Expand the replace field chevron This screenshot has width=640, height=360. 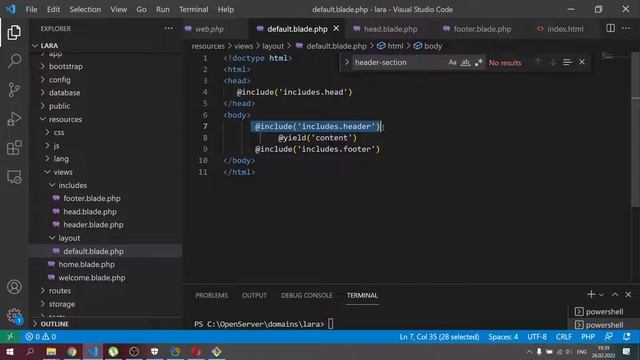347,62
